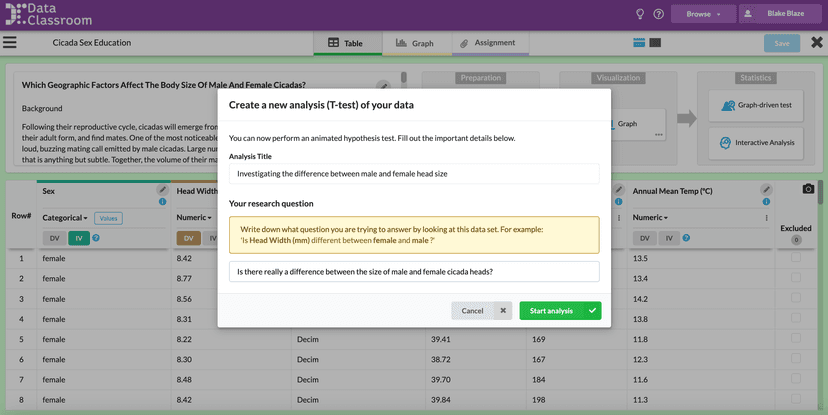Open the Graph card options dots
Viewport: 828px width, 415px height.
click(x=658, y=135)
